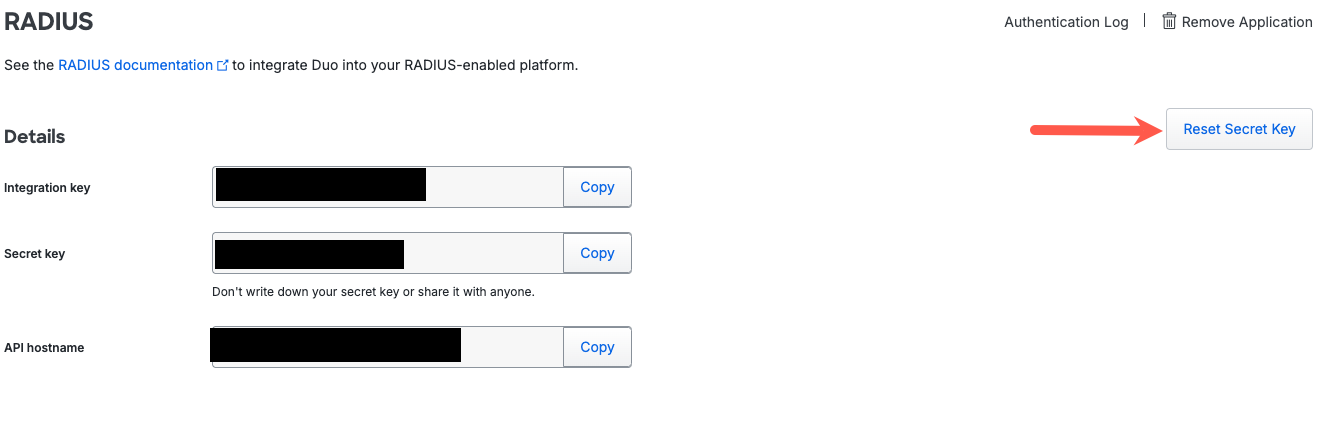This screenshot has width=1321, height=423.
Task: Open the RADIUS documentation link
Action: (x=135, y=65)
